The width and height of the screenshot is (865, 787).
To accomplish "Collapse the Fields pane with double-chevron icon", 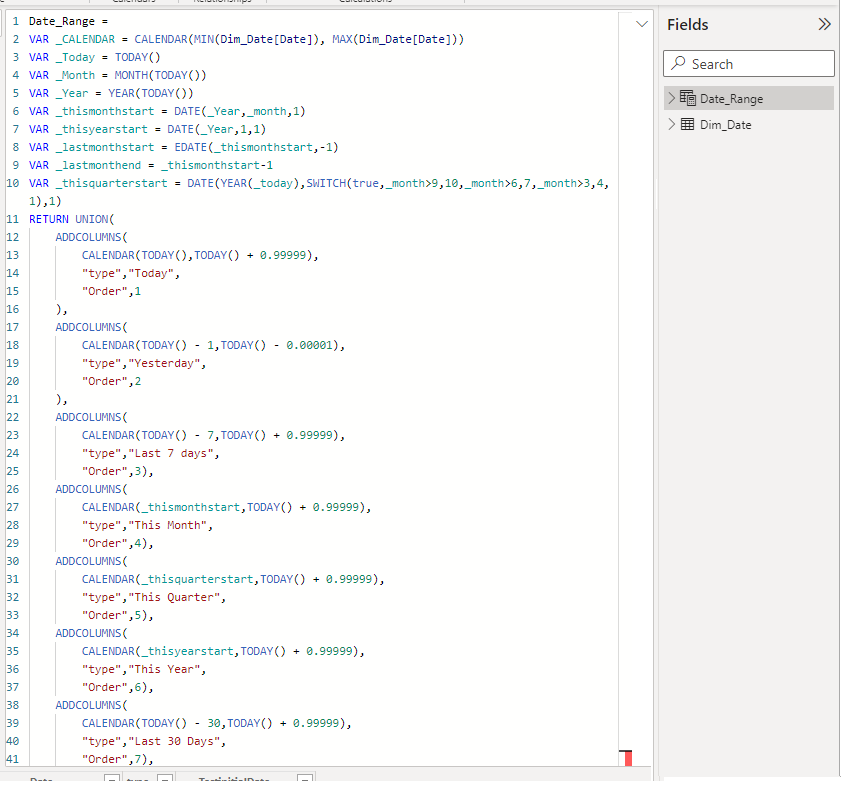I will pos(824,24).
